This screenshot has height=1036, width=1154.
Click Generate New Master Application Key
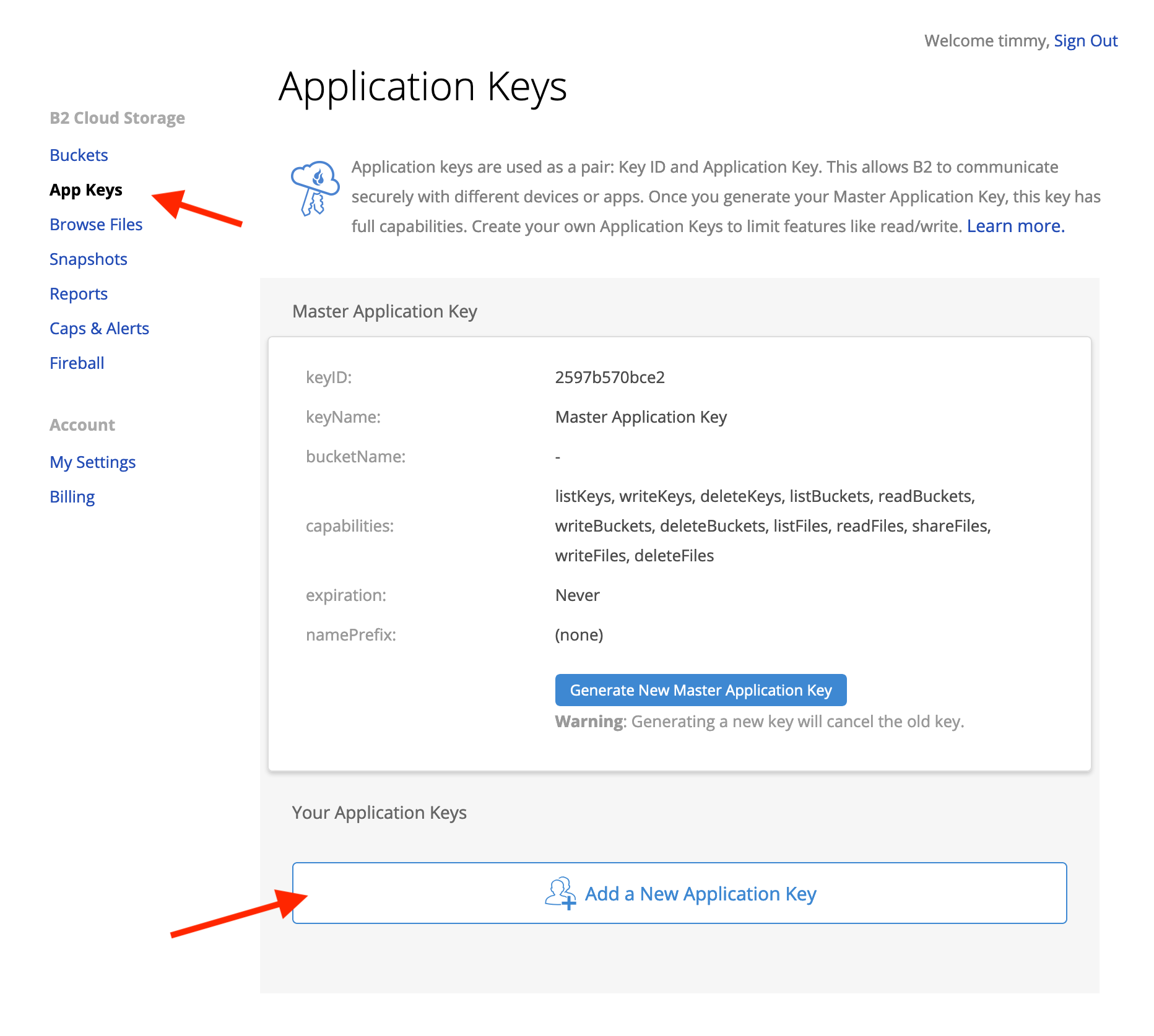701,690
